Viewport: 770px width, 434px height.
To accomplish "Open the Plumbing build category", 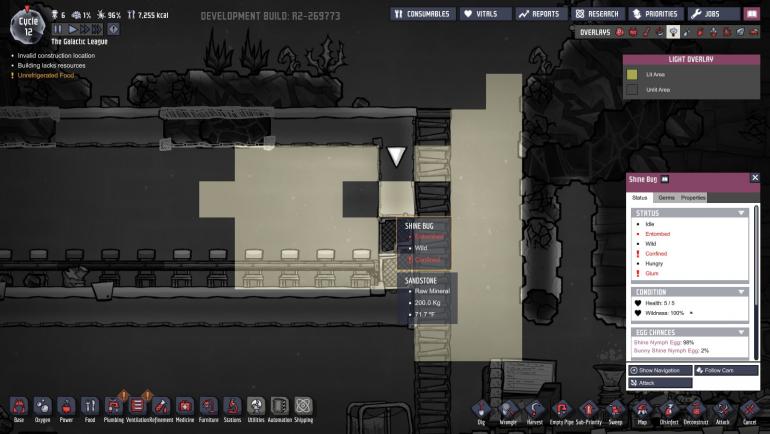I will pyautogui.click(x=113, y=407).
